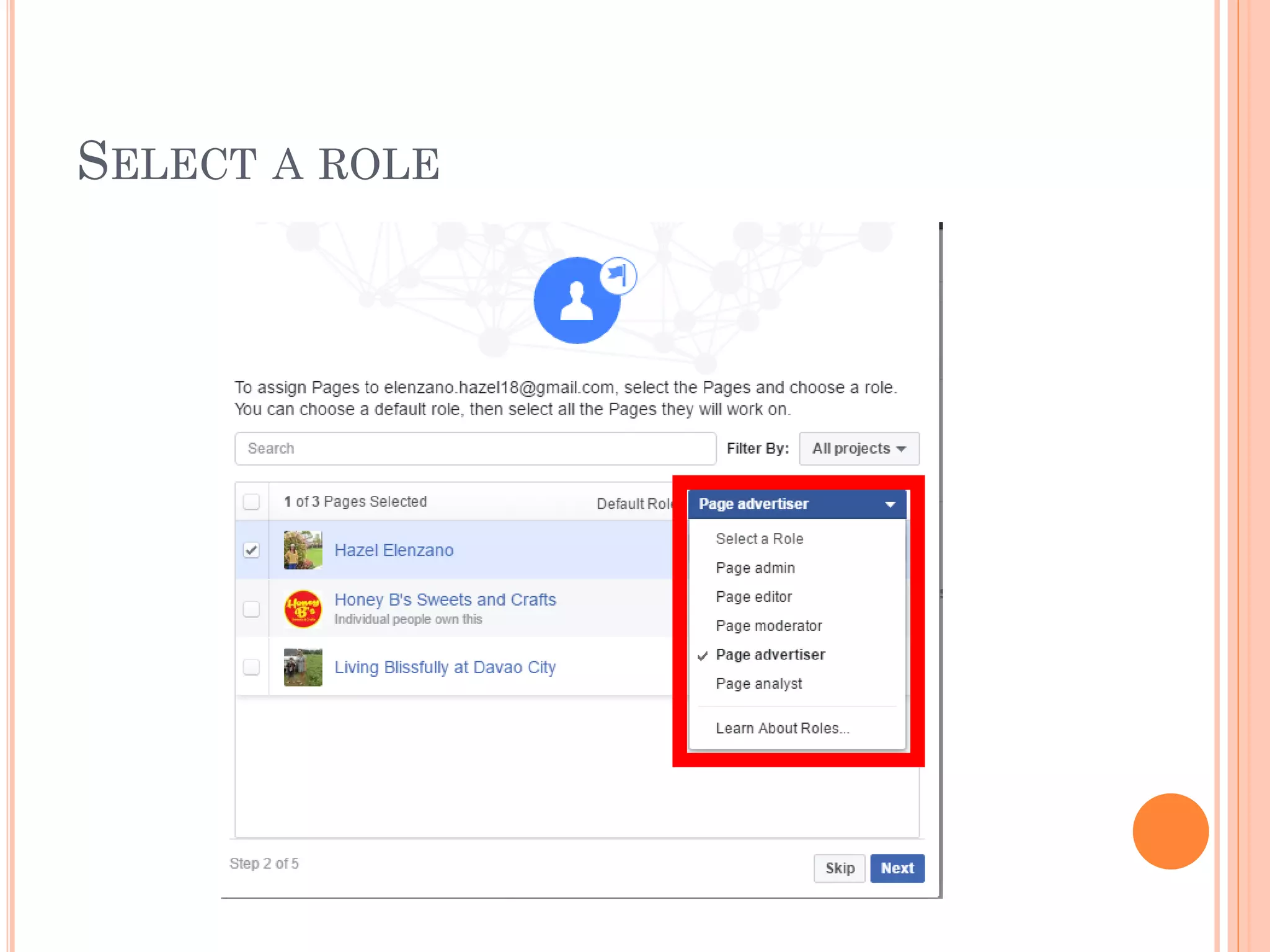Open Honey B's Sweets and Crafts logo thumbnail
This screenshot has width=1270, height=952.
303,609
